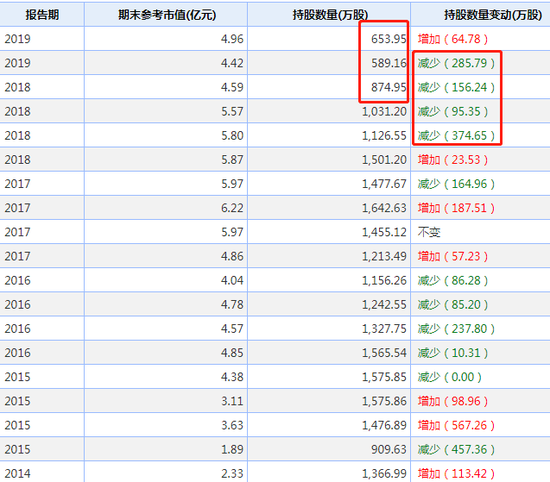
Task: Select the change entry 减少 (164.96)
Action: click(456, 184)
